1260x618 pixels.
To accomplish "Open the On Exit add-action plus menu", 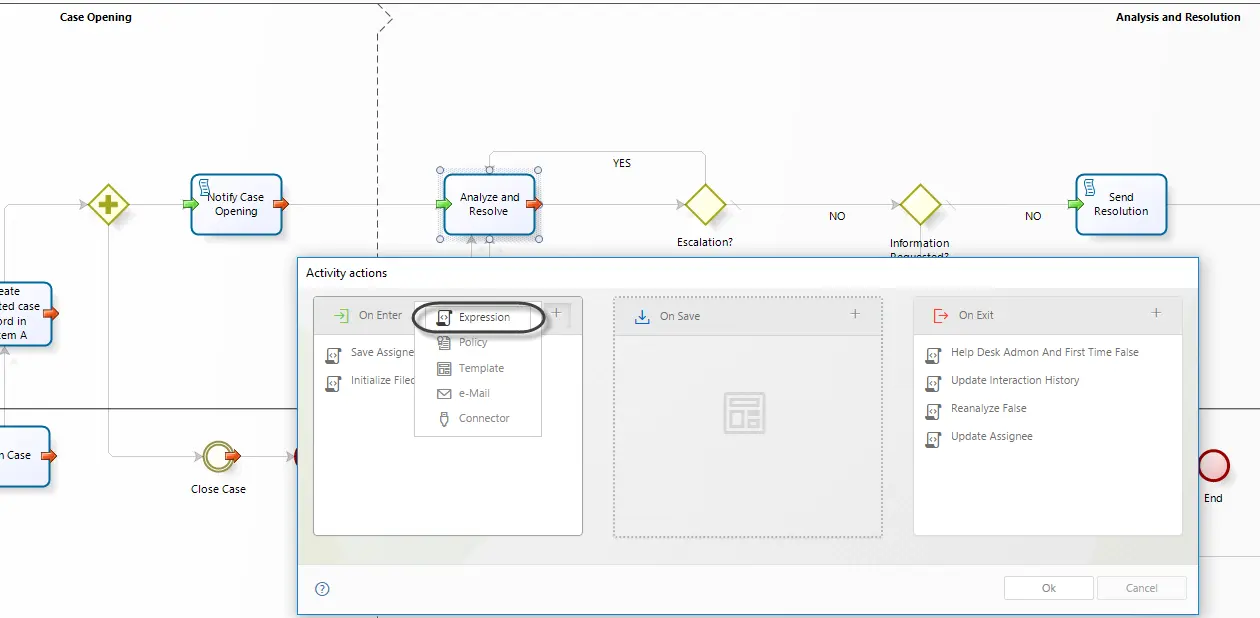I will tap(1156, 313).
